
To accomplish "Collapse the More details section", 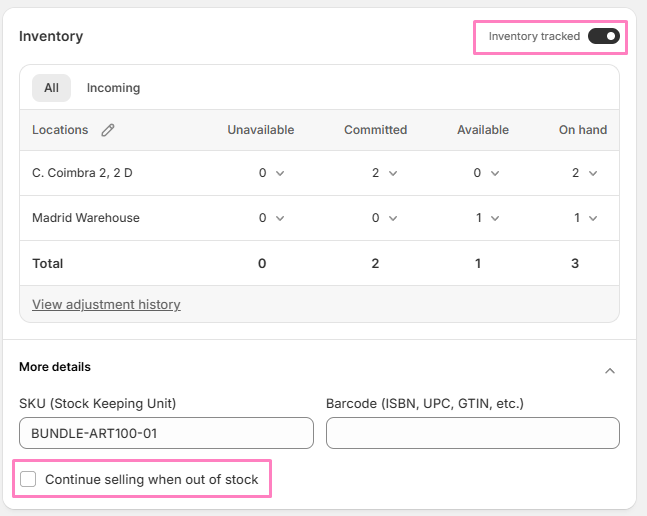I will (x=610, y=371).
